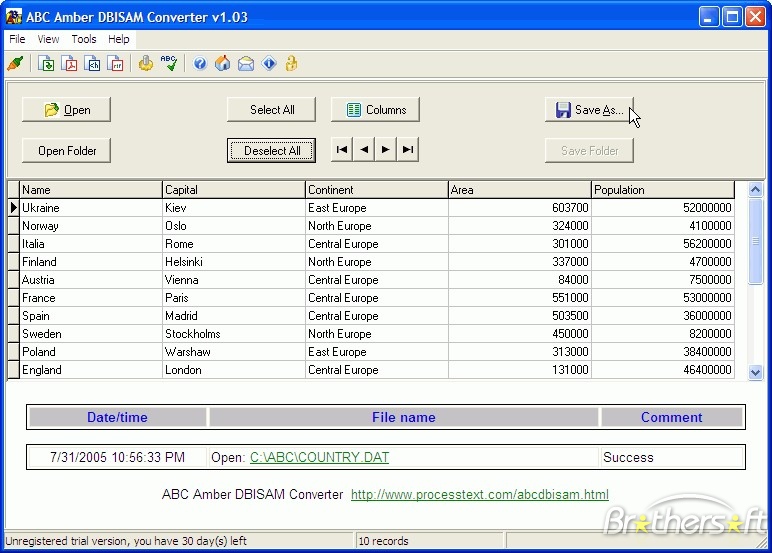Screen dimensions: 772x553
Task: Click the England name cell
Action: (91, 370)
